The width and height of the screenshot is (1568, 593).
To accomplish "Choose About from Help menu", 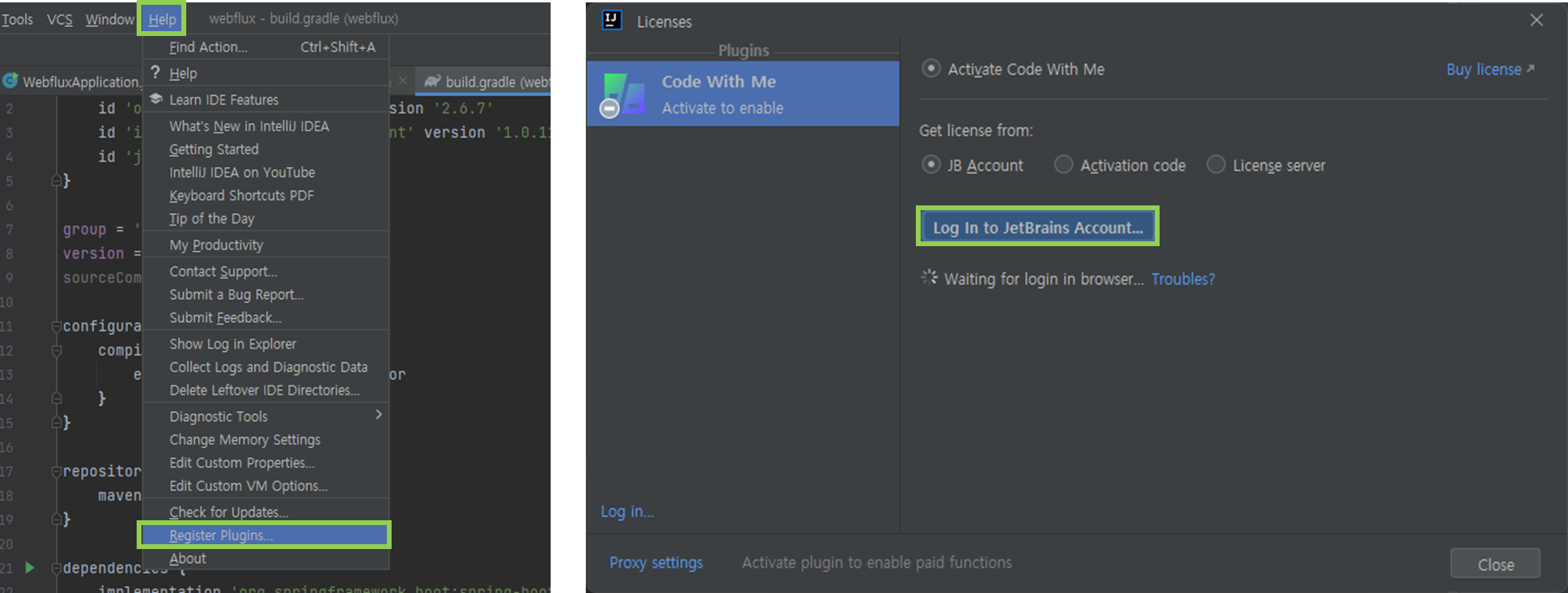I will coord(266,559).
